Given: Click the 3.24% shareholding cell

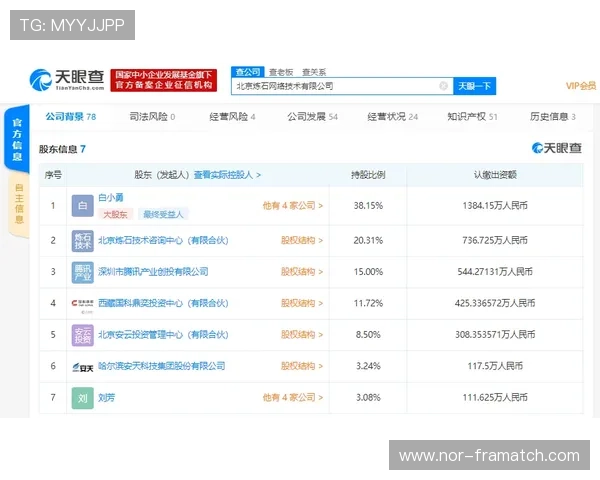Looking at the screenshot, I should pyautogui.click(x=368, y=366).
